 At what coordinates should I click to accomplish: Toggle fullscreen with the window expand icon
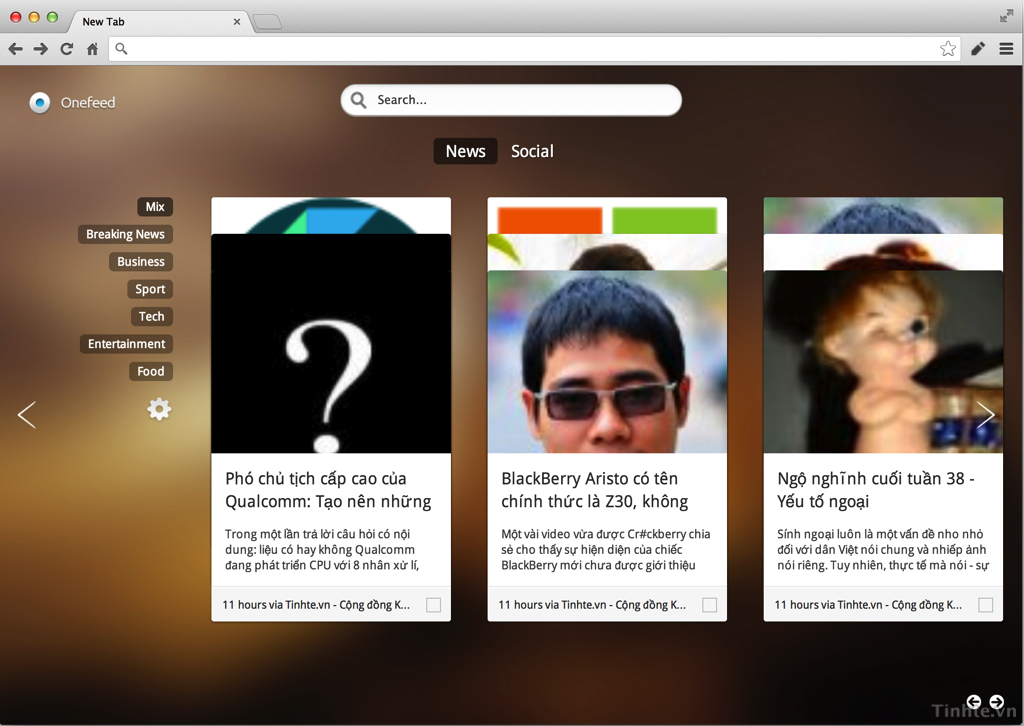coord(1006,16)
